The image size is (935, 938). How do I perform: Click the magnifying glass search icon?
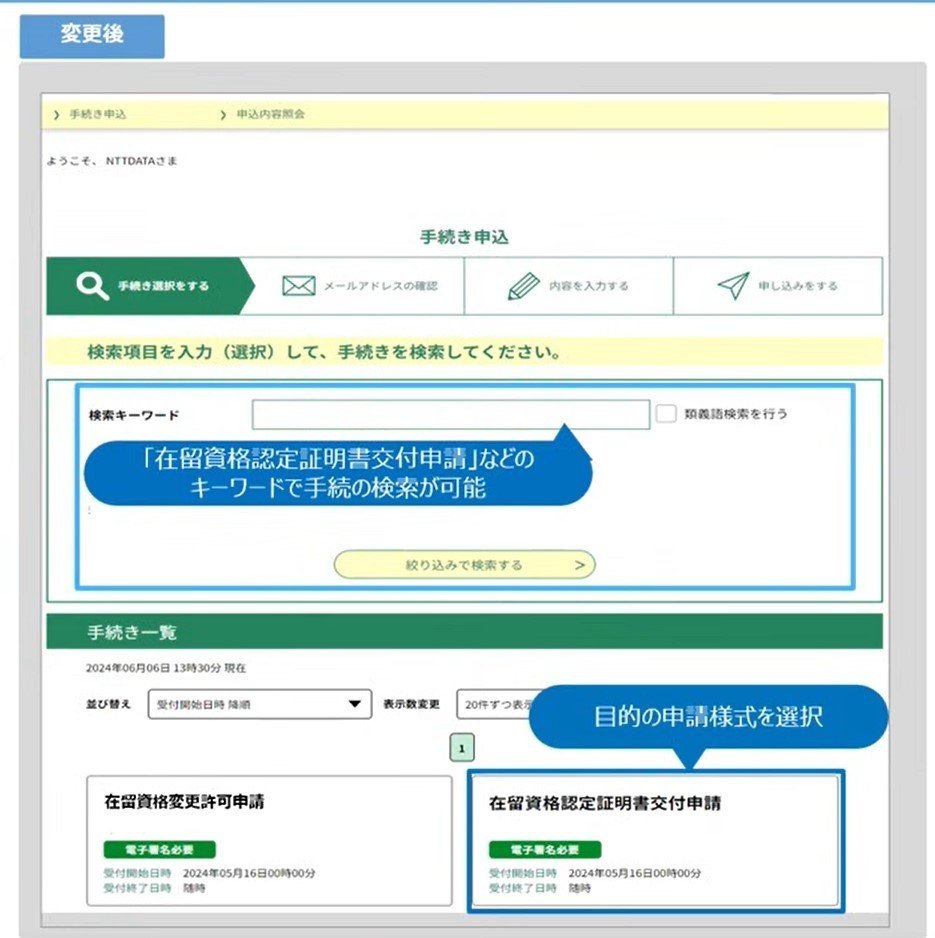point(92,286)
